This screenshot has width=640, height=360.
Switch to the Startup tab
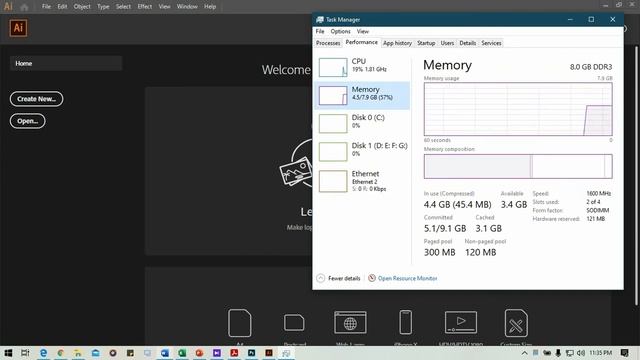[426, 43]
